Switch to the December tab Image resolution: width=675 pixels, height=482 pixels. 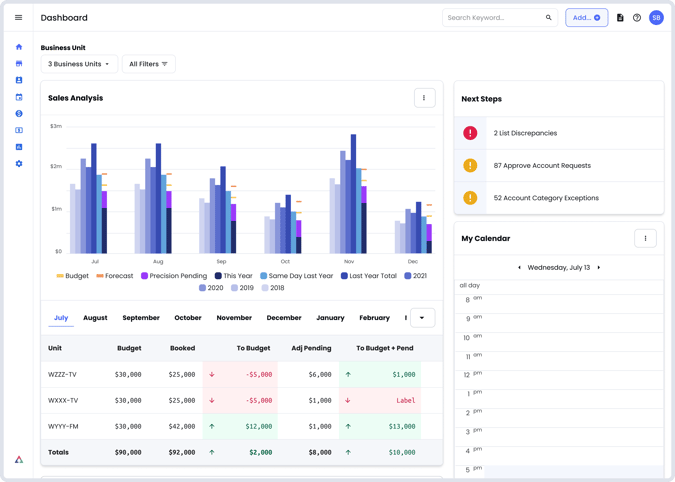click(284, 318)
